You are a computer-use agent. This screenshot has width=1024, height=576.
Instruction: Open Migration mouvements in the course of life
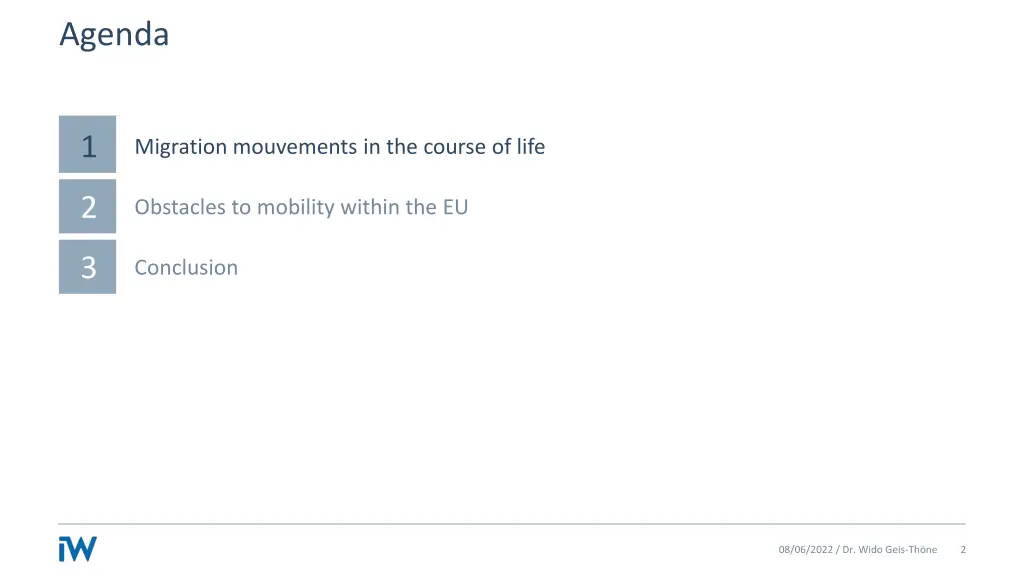(x=340, y=146)
